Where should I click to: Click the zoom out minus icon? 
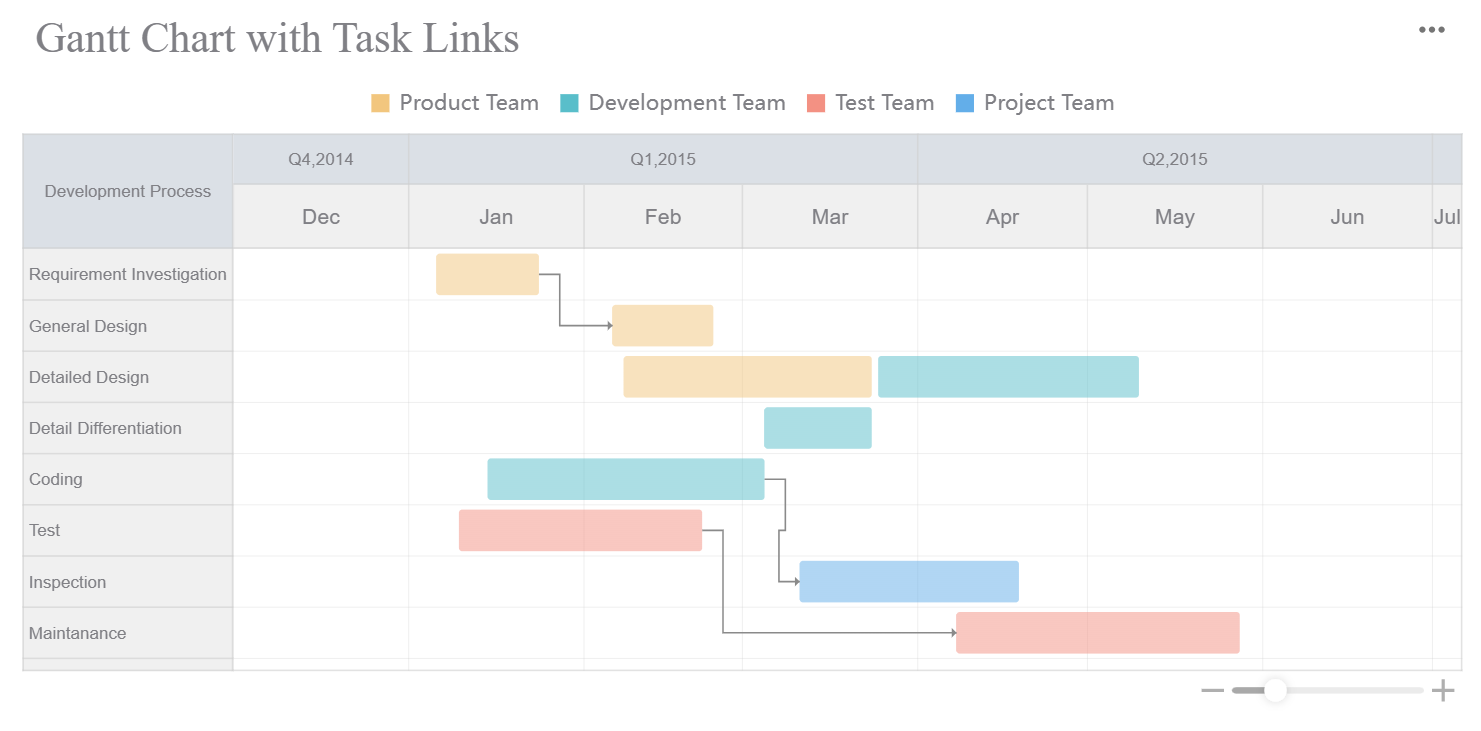[1212, 690]
